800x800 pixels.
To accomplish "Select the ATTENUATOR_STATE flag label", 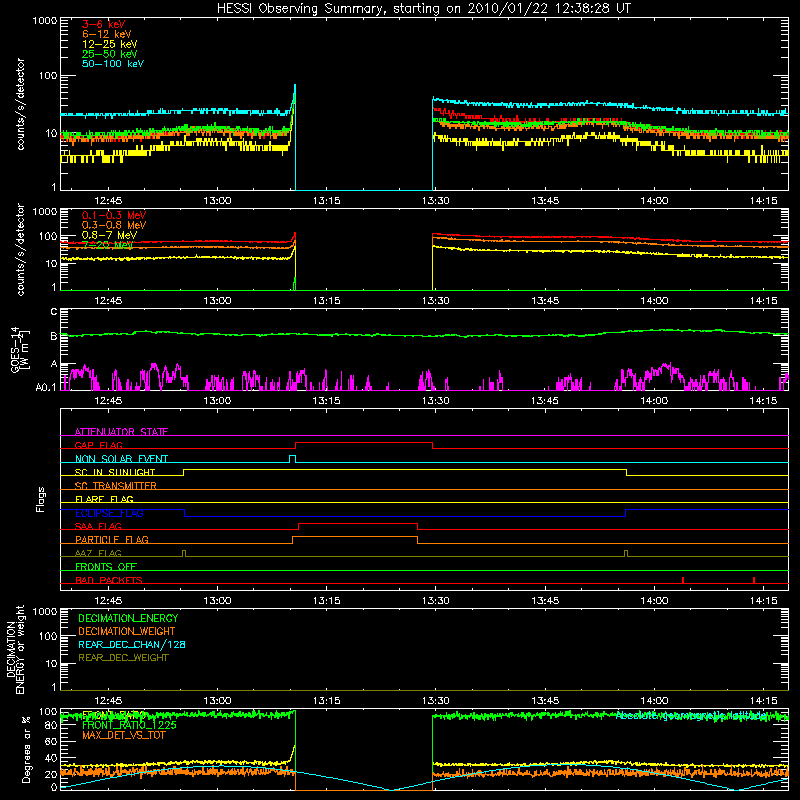I will click(121, 432).
